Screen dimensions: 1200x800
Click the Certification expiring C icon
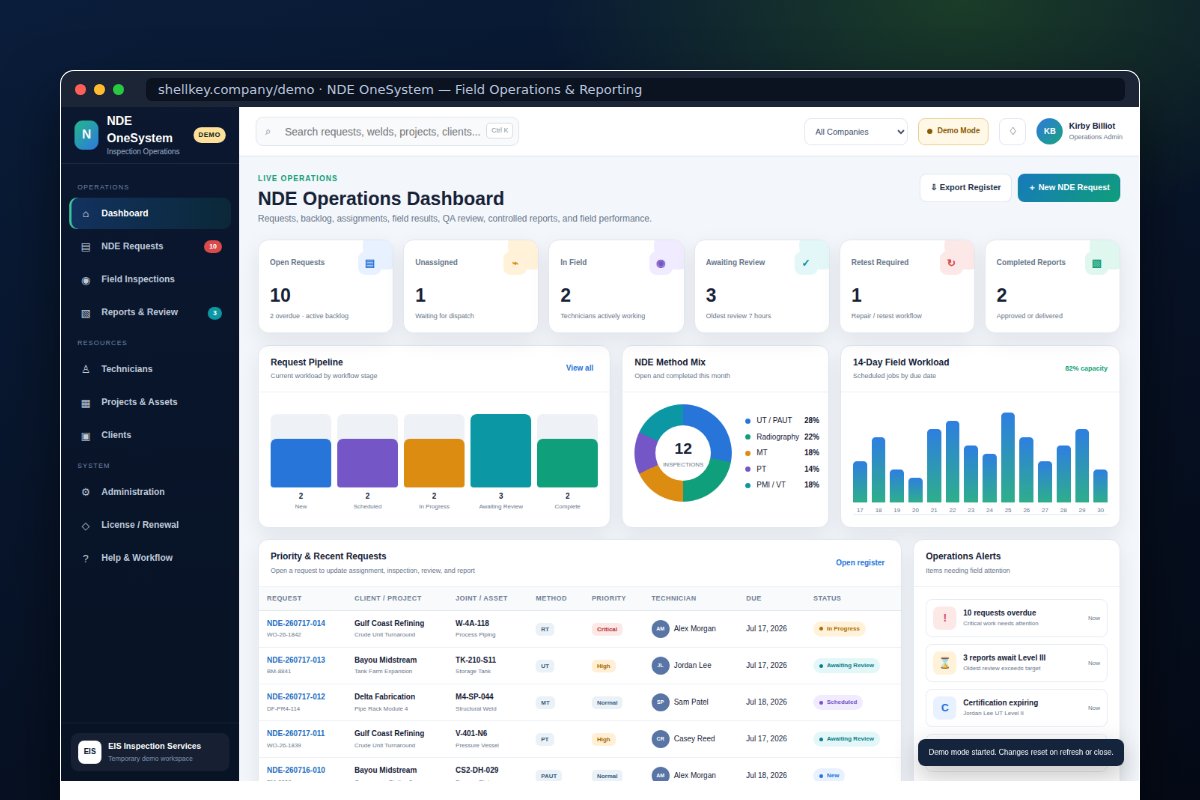pyautogui.click(x=944, y=708)
